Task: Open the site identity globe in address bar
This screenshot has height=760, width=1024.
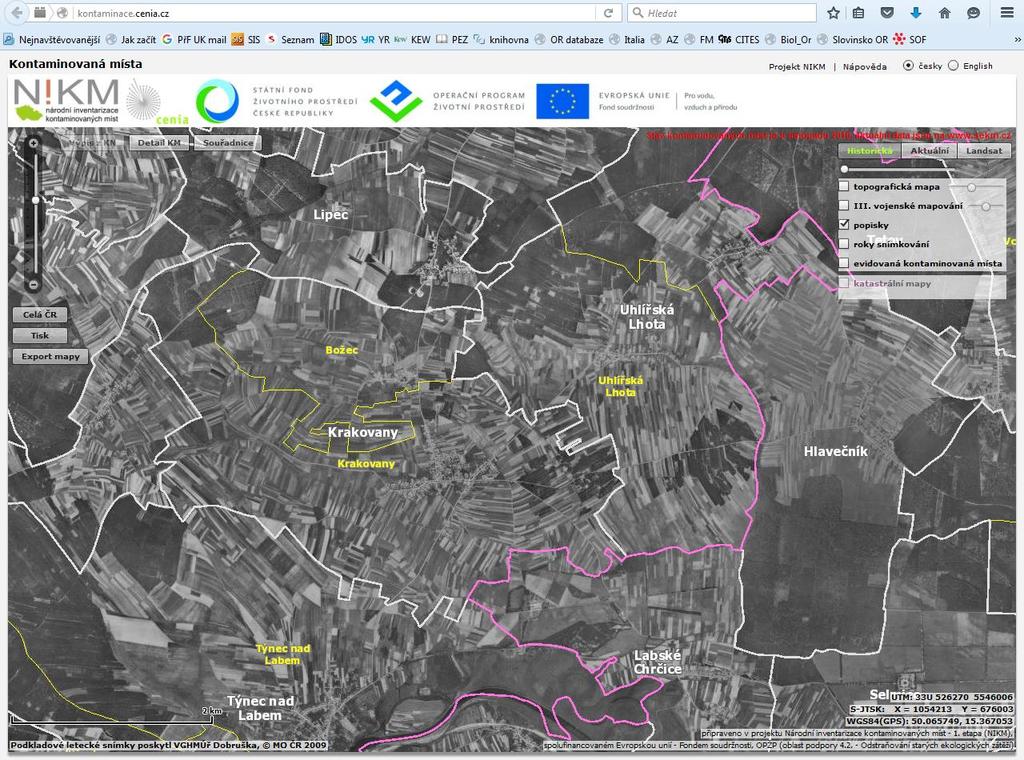Action: tap(63, 13)
